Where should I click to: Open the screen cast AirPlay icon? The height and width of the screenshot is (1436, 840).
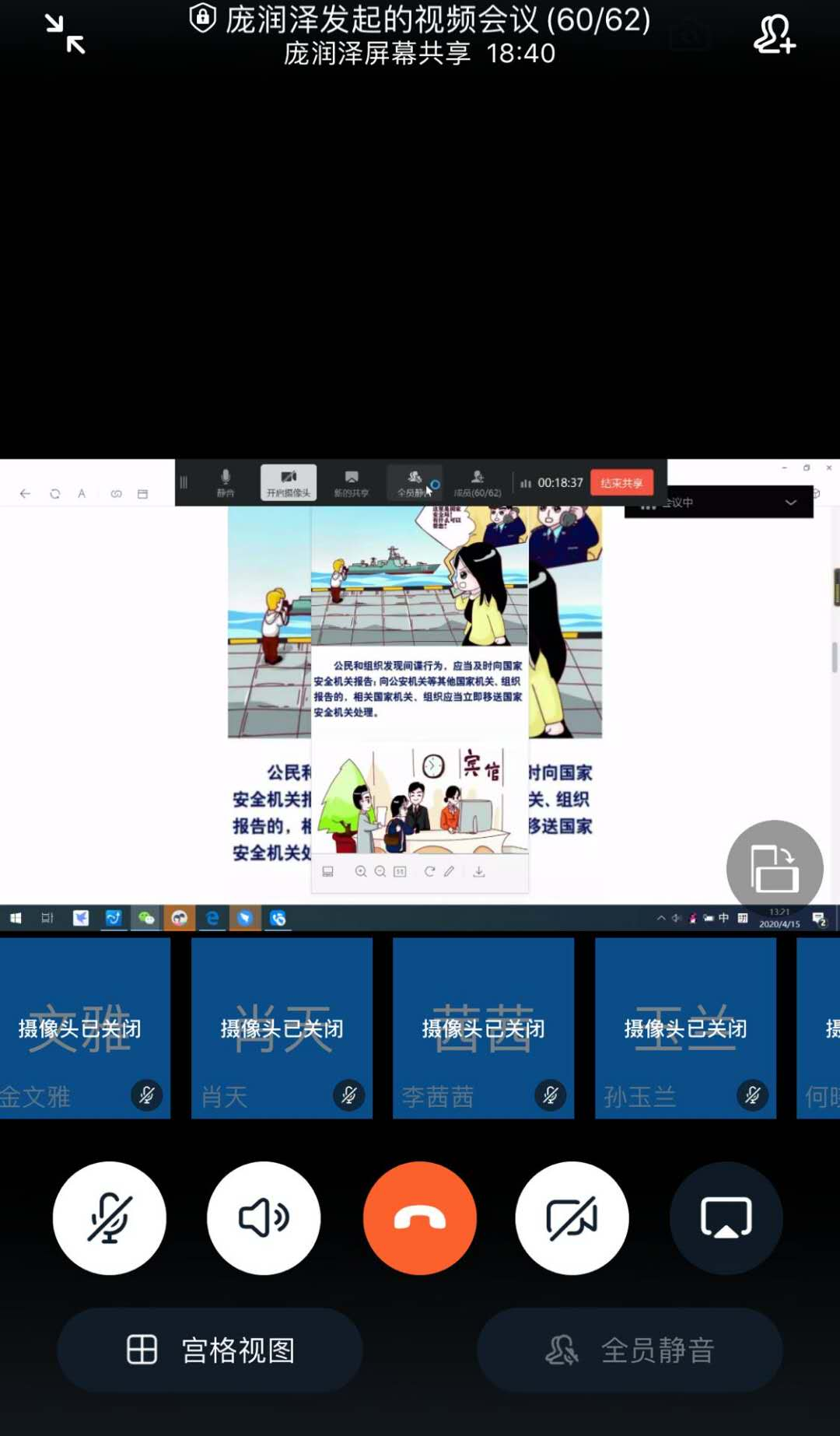[726, 1217]
